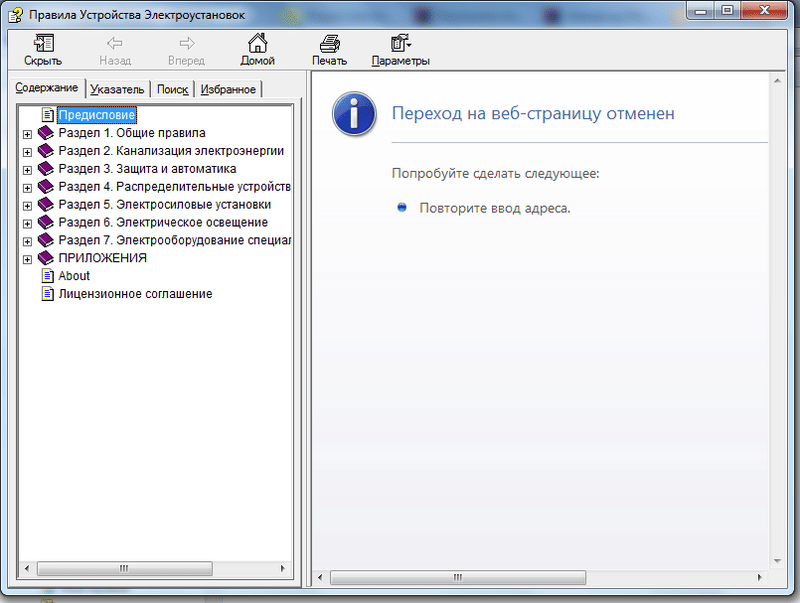Expand Раздел 7 tree node

(x=27, y=241)
